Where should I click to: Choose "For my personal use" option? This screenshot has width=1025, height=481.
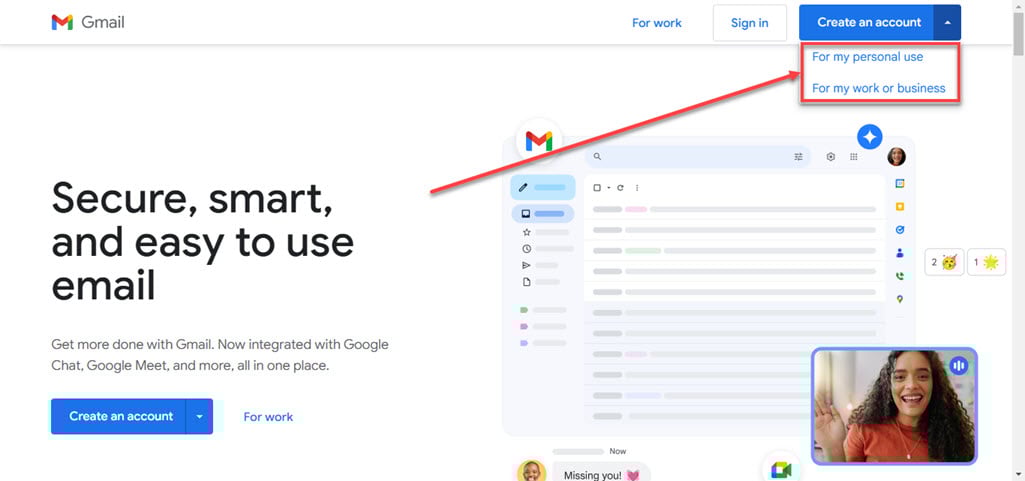coord(867,57)
